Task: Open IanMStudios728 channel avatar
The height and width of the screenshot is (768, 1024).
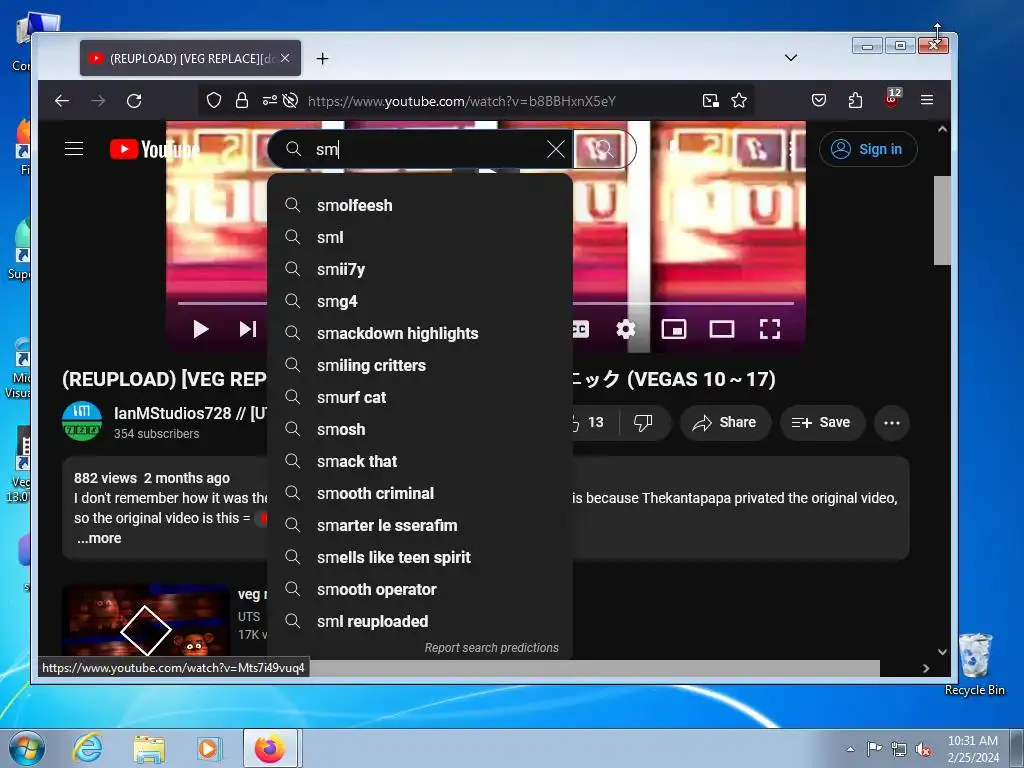Action: [x=82, y=421]
